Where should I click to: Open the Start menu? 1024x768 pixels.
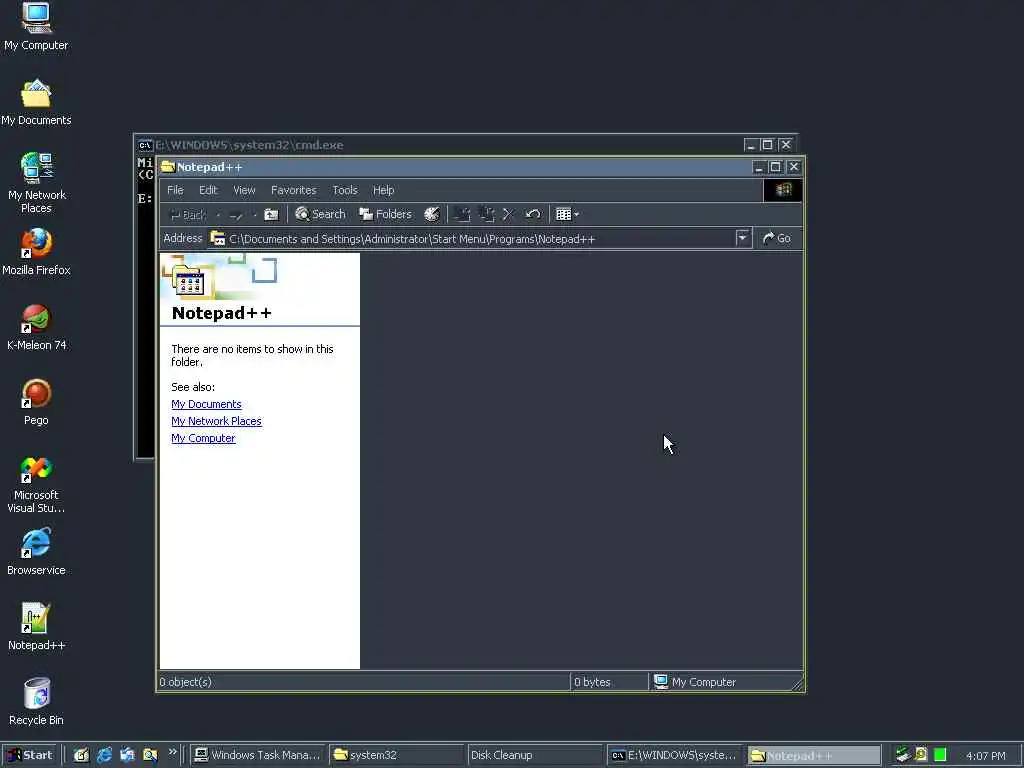click(x=30, y=755)
